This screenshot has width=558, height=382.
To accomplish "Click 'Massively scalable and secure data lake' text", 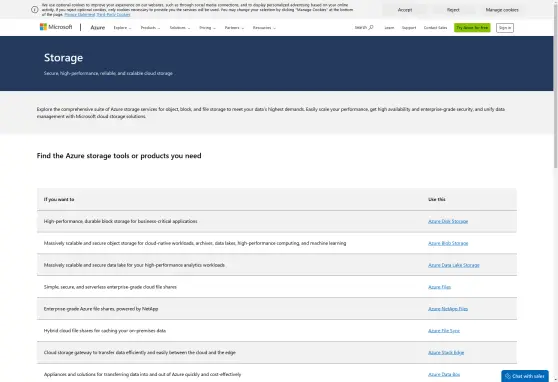I will (x=134, y=265).
